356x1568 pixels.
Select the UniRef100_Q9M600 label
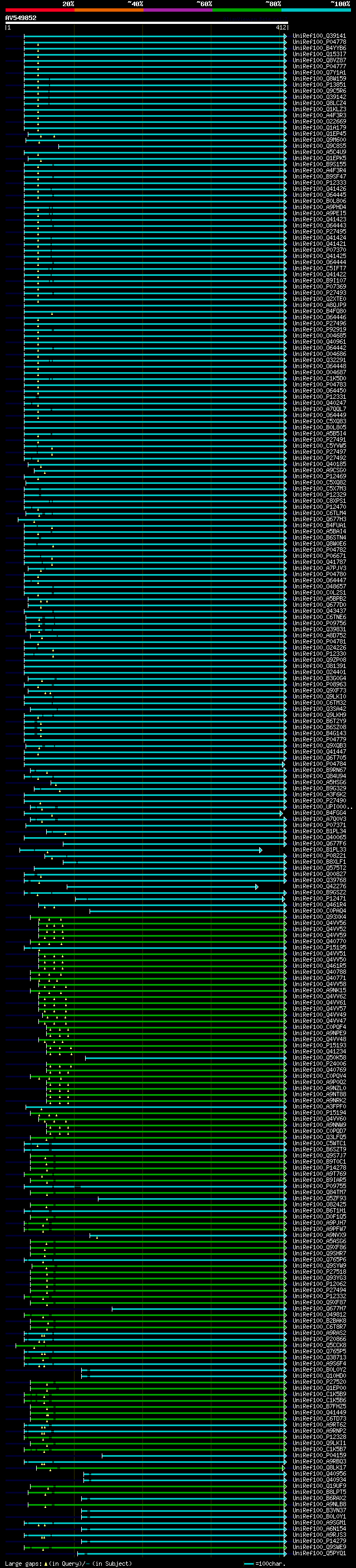coord(319,140)
